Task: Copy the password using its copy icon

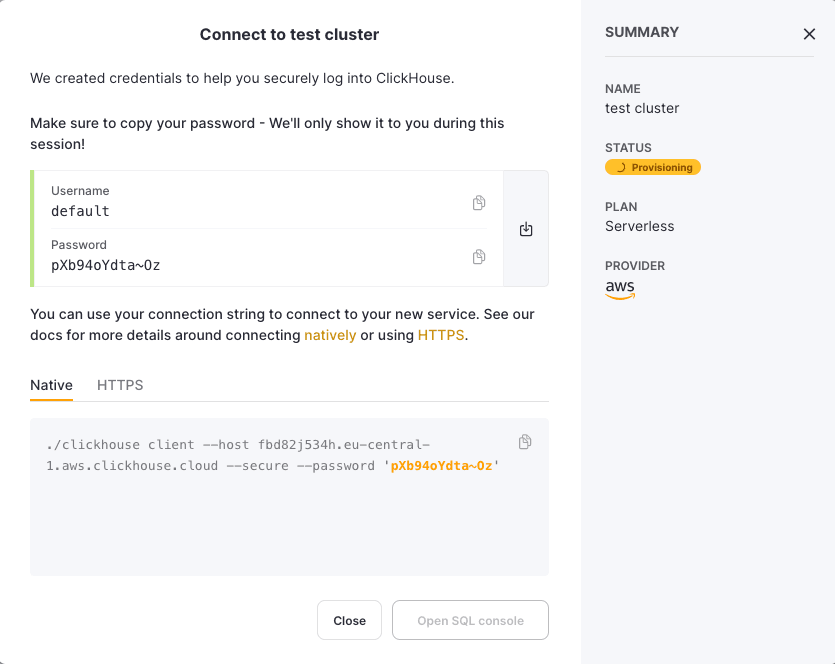Action: 479,257
